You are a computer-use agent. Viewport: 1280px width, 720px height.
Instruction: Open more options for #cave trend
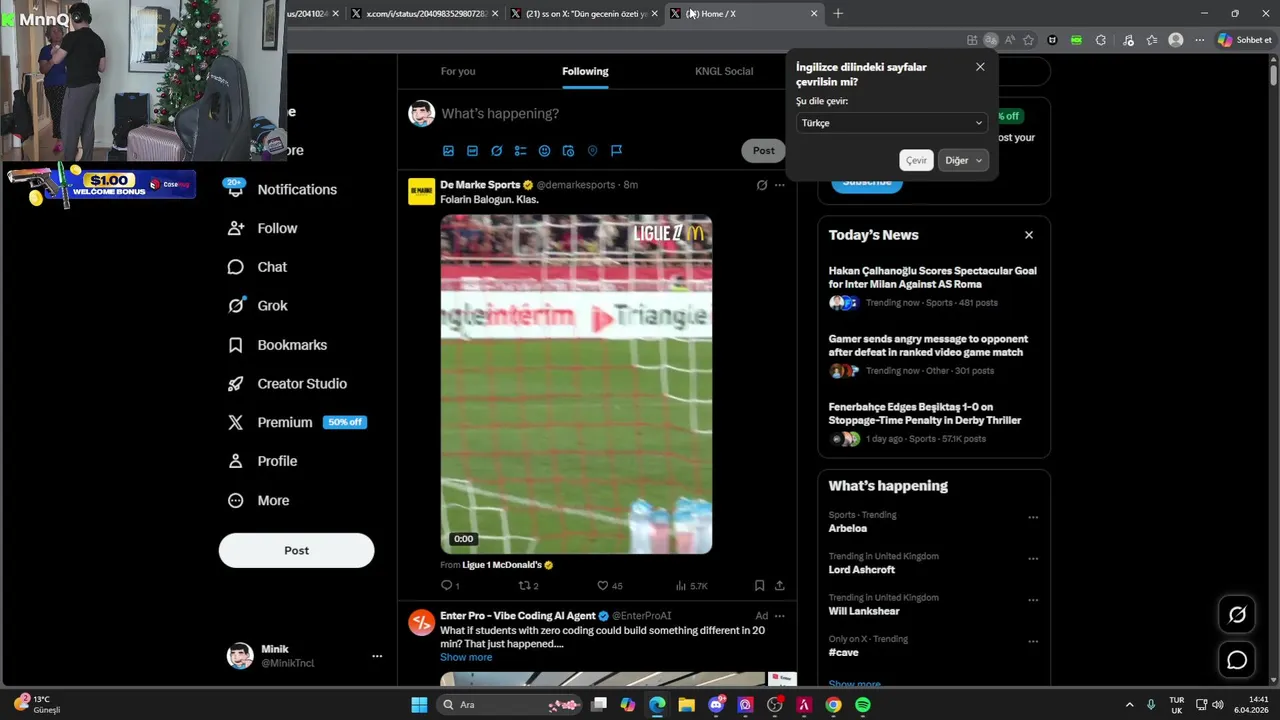1033,642
